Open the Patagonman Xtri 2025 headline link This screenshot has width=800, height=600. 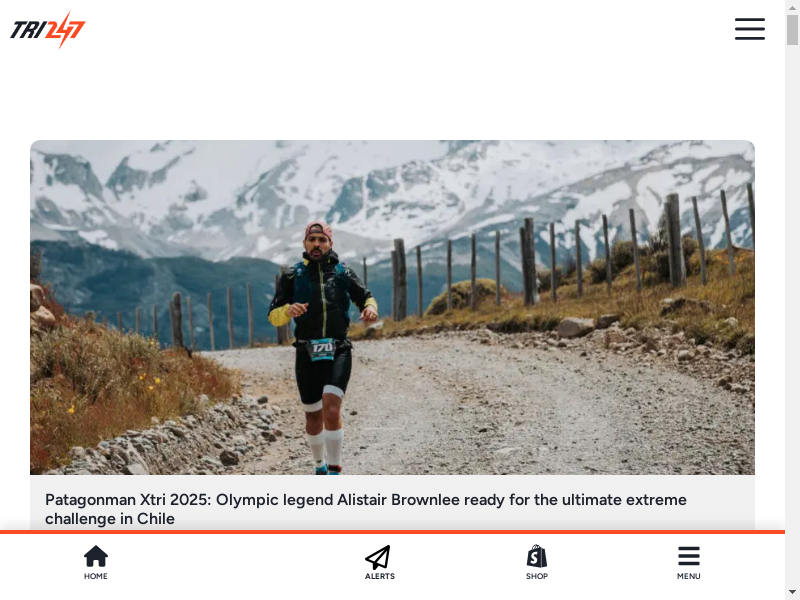coord(366,509)
